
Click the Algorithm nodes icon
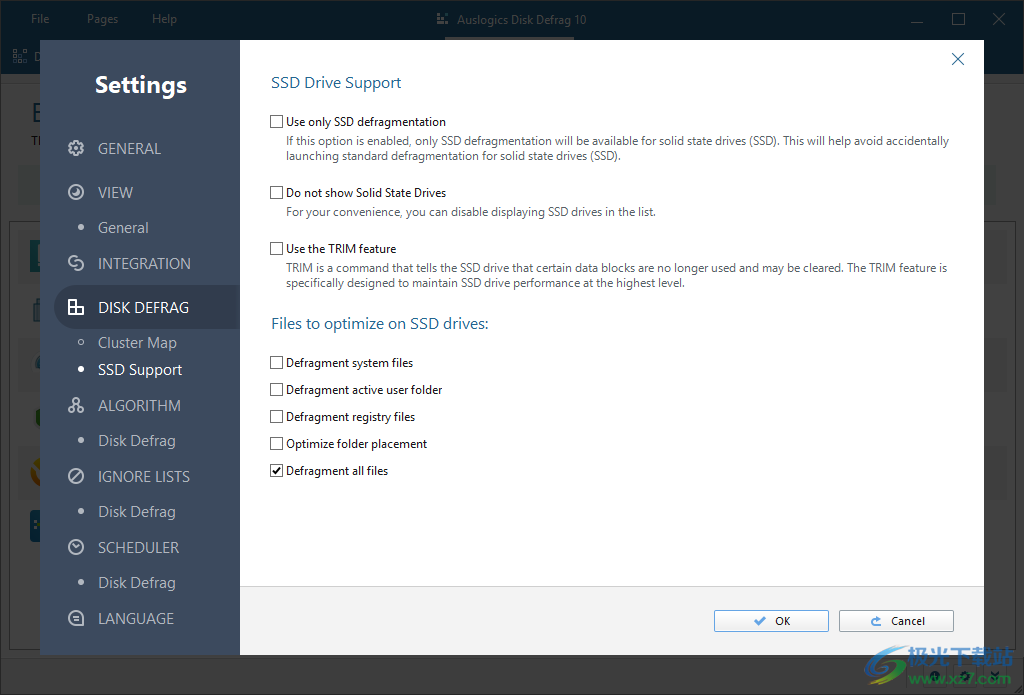[76, 405]
